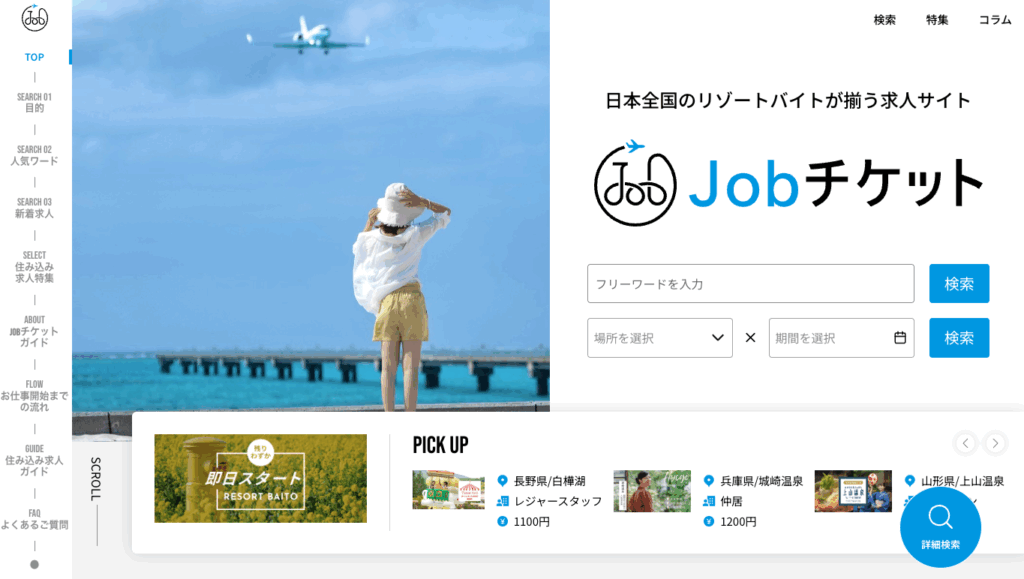The width and height of the screenshot is (1024, 579).
Task: Open the 期間を選択 date picker
Action: point(841,337)
